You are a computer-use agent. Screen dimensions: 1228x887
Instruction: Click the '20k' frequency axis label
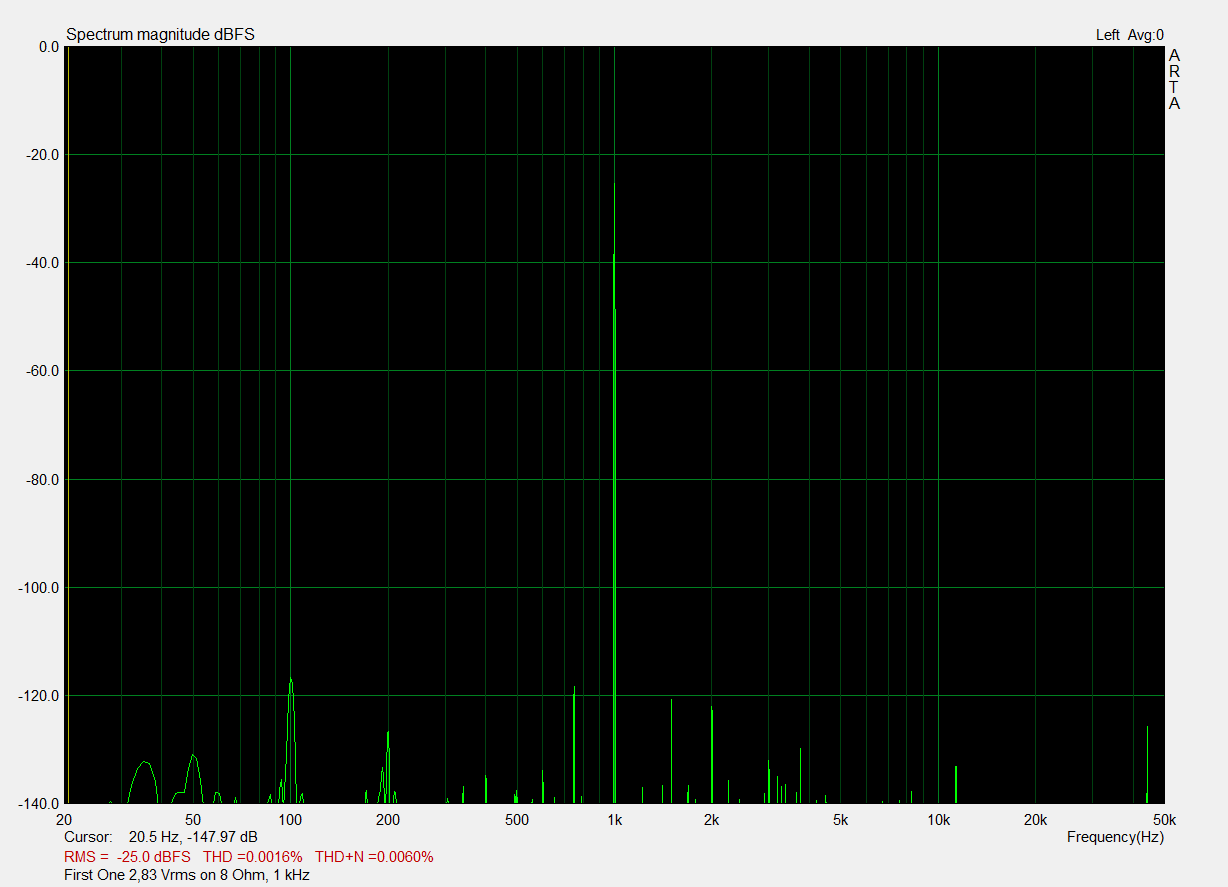coord(1036,820)
